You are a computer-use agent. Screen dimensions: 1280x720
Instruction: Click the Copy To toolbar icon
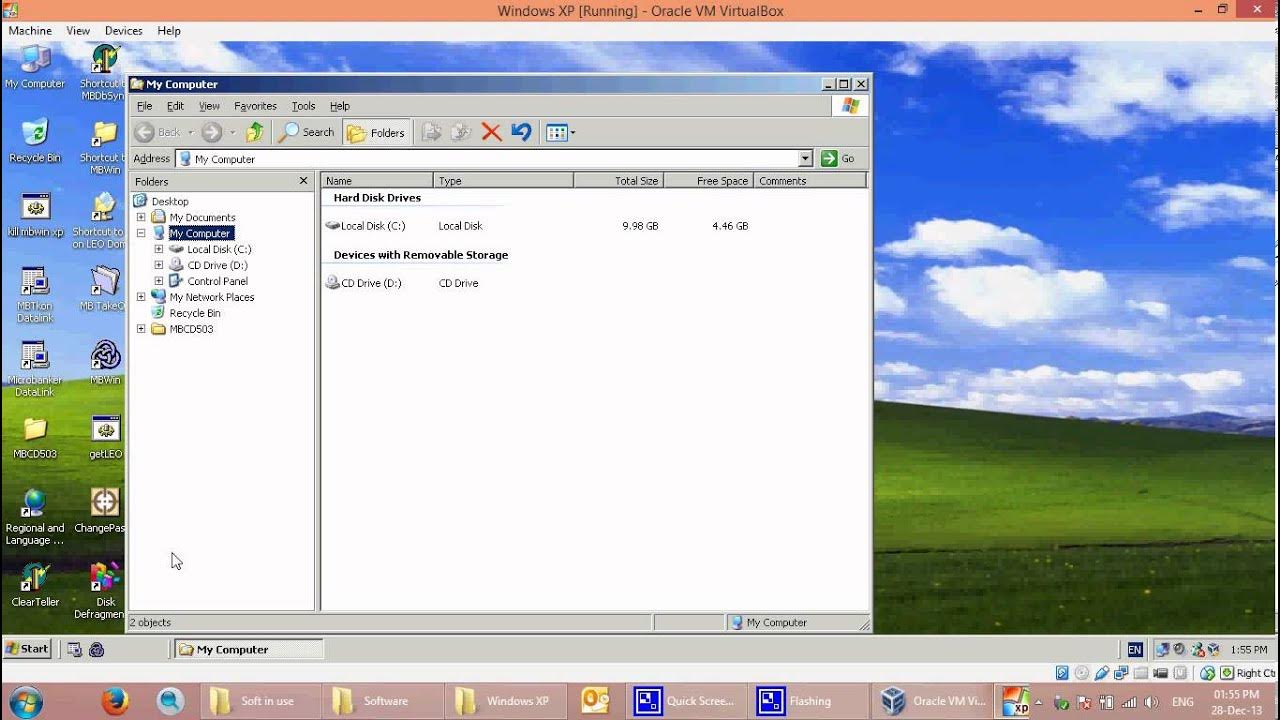point(461,132)
